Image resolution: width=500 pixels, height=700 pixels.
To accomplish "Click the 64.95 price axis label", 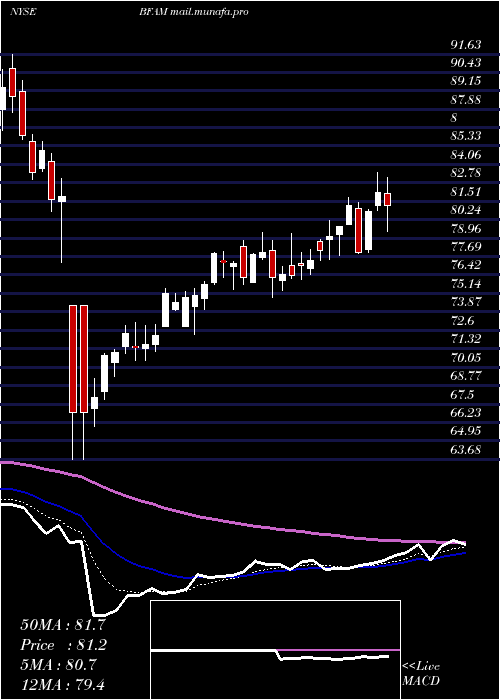I will pos(466,431).
